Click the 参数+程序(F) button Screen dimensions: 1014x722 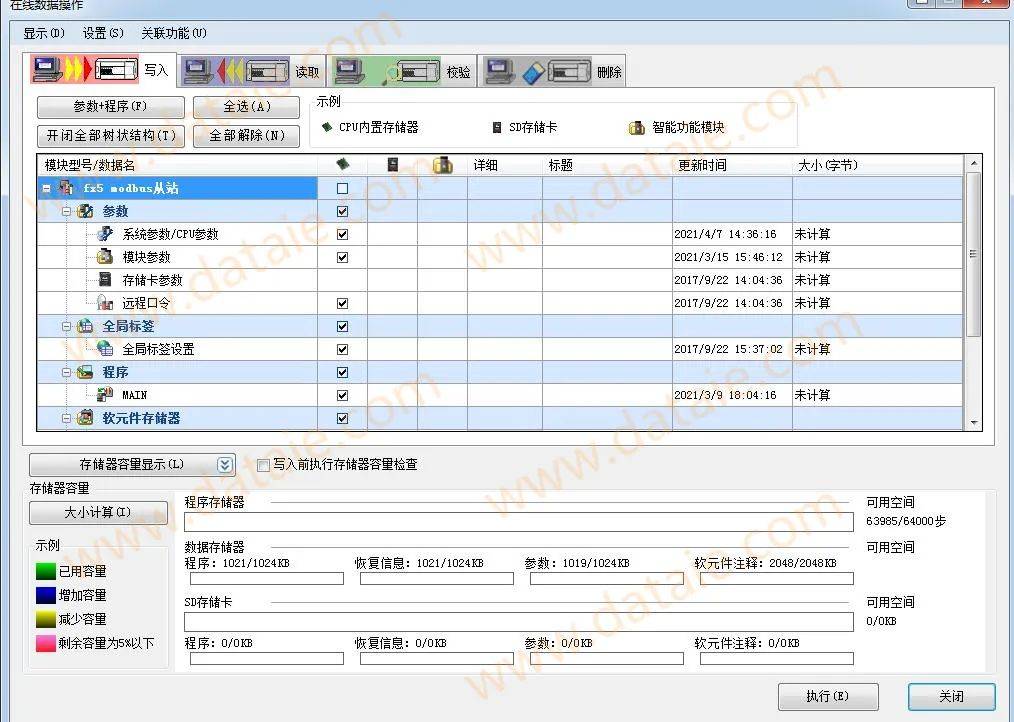click(111, 107)
